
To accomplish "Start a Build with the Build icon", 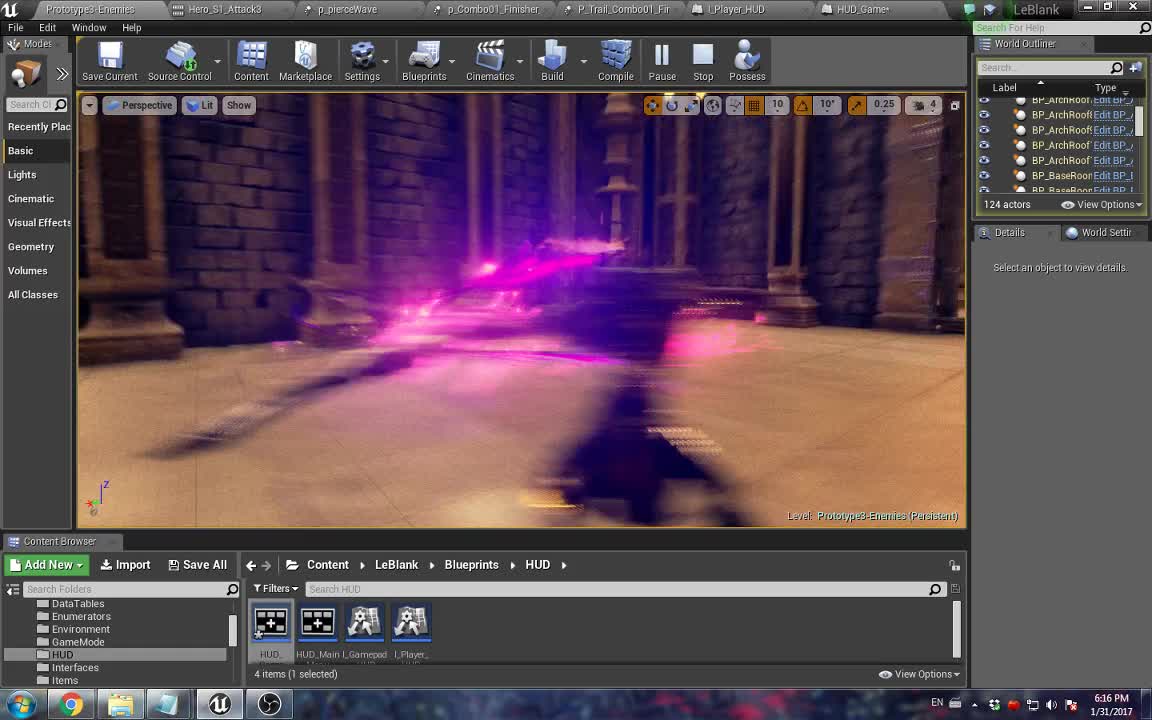I will 551,60.
